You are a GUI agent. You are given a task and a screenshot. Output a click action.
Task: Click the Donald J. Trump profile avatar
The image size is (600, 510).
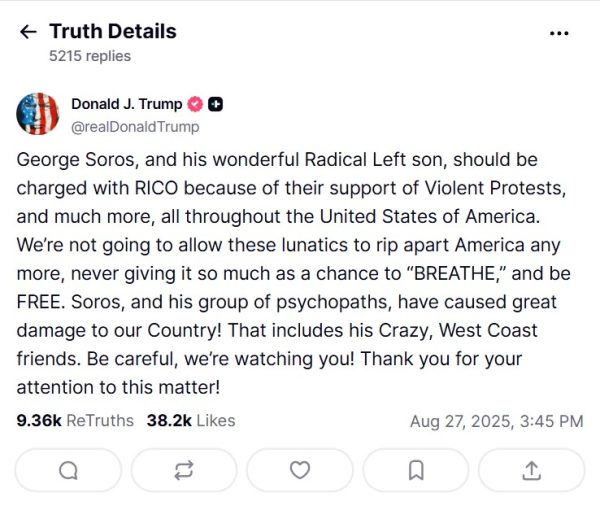(36, 114)
